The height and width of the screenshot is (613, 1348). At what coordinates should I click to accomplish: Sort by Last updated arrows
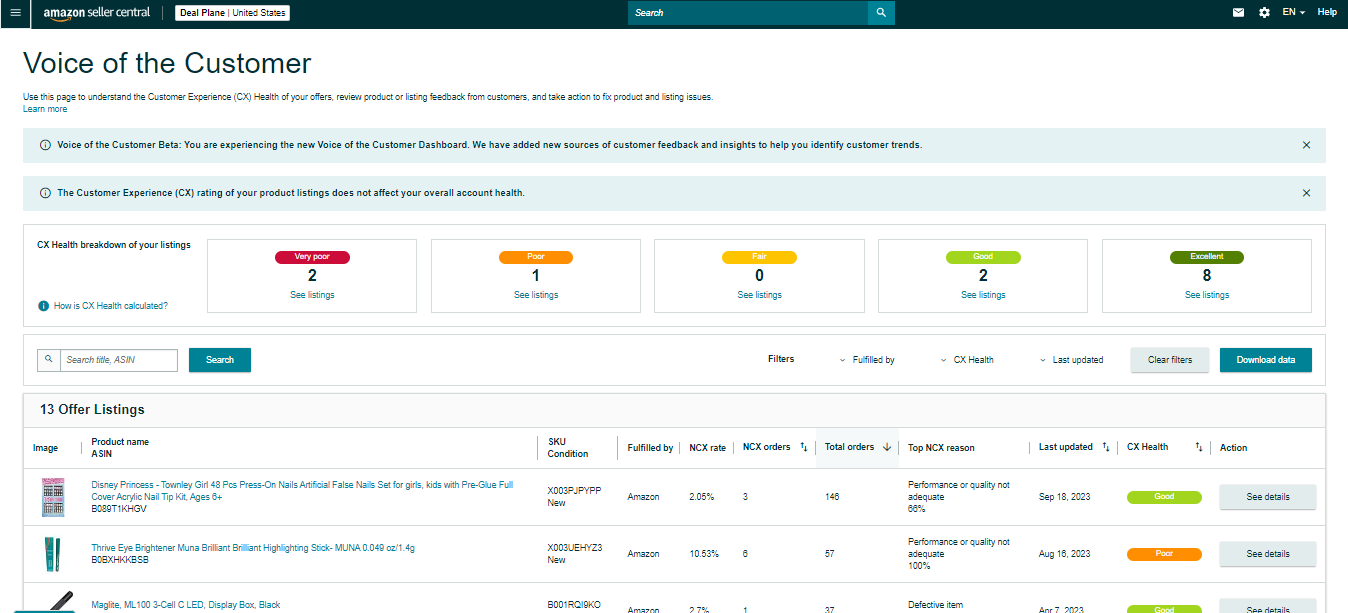(1105, 447)
